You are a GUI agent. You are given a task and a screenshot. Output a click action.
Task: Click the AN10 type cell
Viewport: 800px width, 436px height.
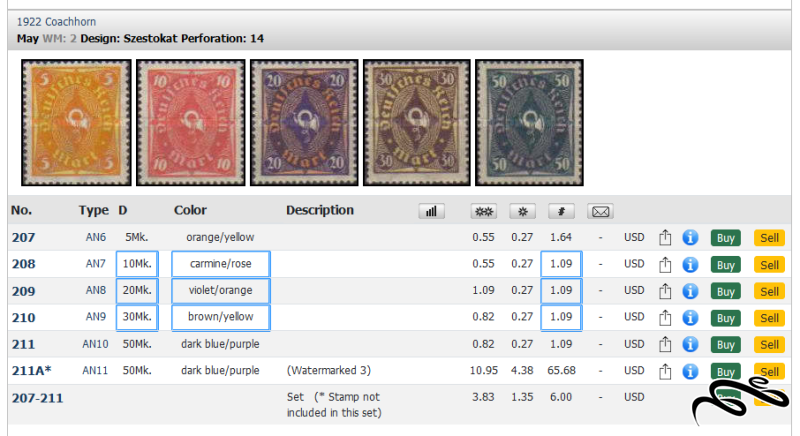[95, 344]
